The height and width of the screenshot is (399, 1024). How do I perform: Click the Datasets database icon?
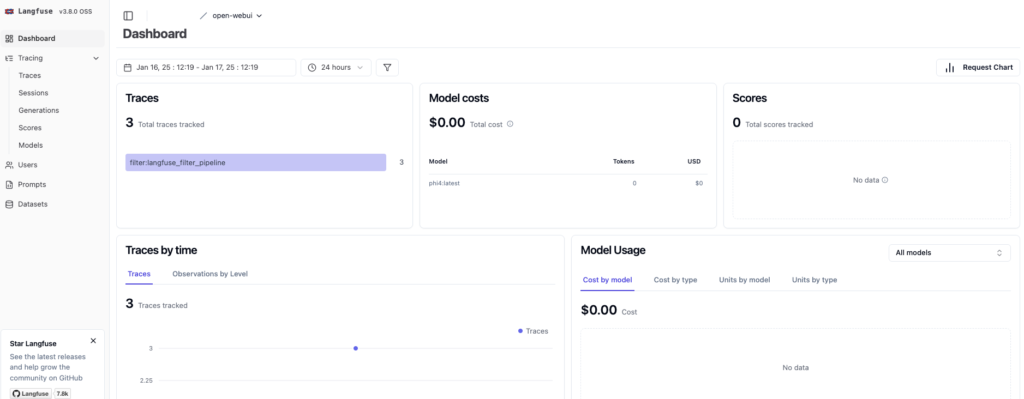pos(9,204)
